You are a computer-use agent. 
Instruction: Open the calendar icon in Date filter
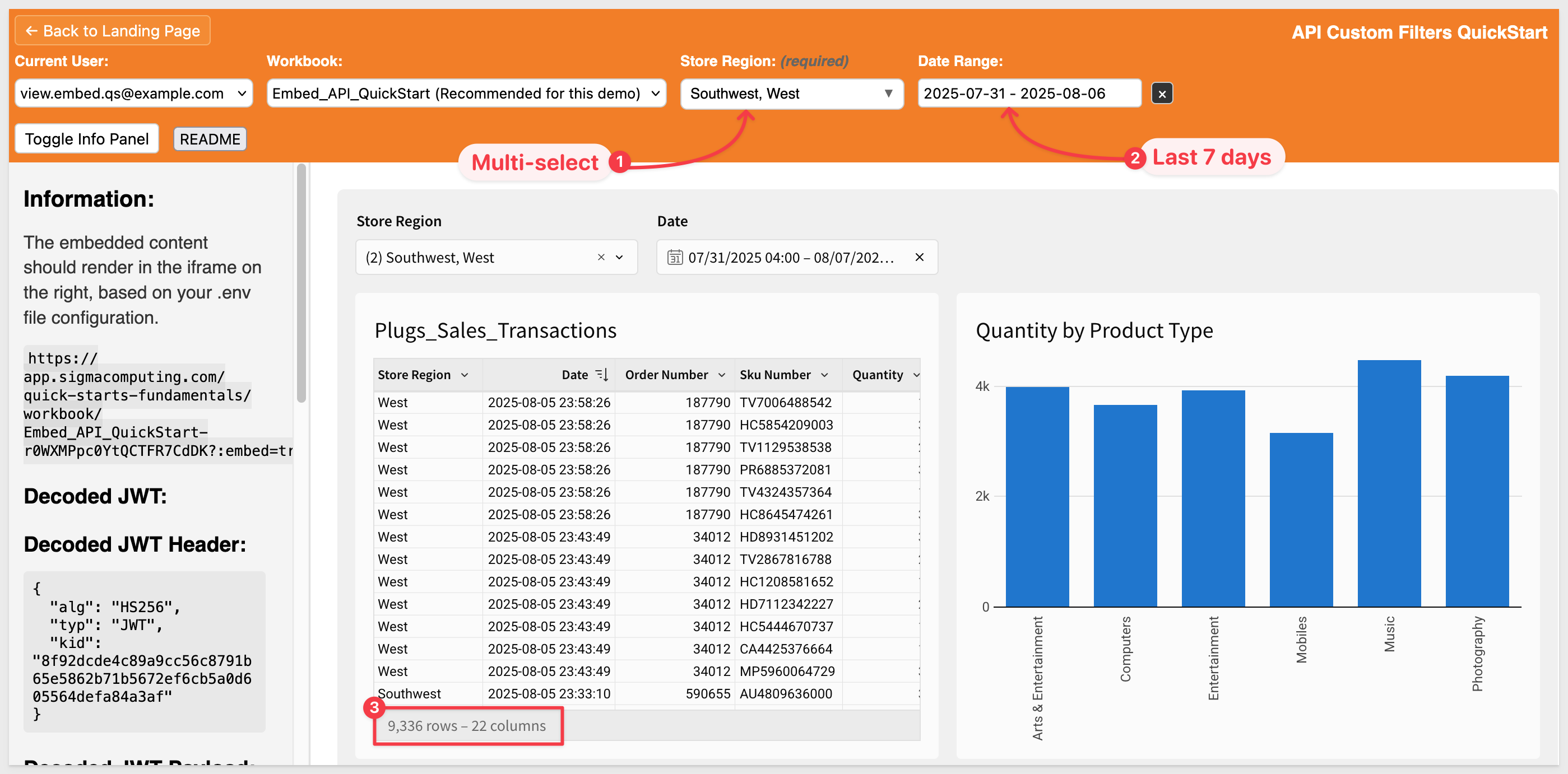(x=674, y=258)
